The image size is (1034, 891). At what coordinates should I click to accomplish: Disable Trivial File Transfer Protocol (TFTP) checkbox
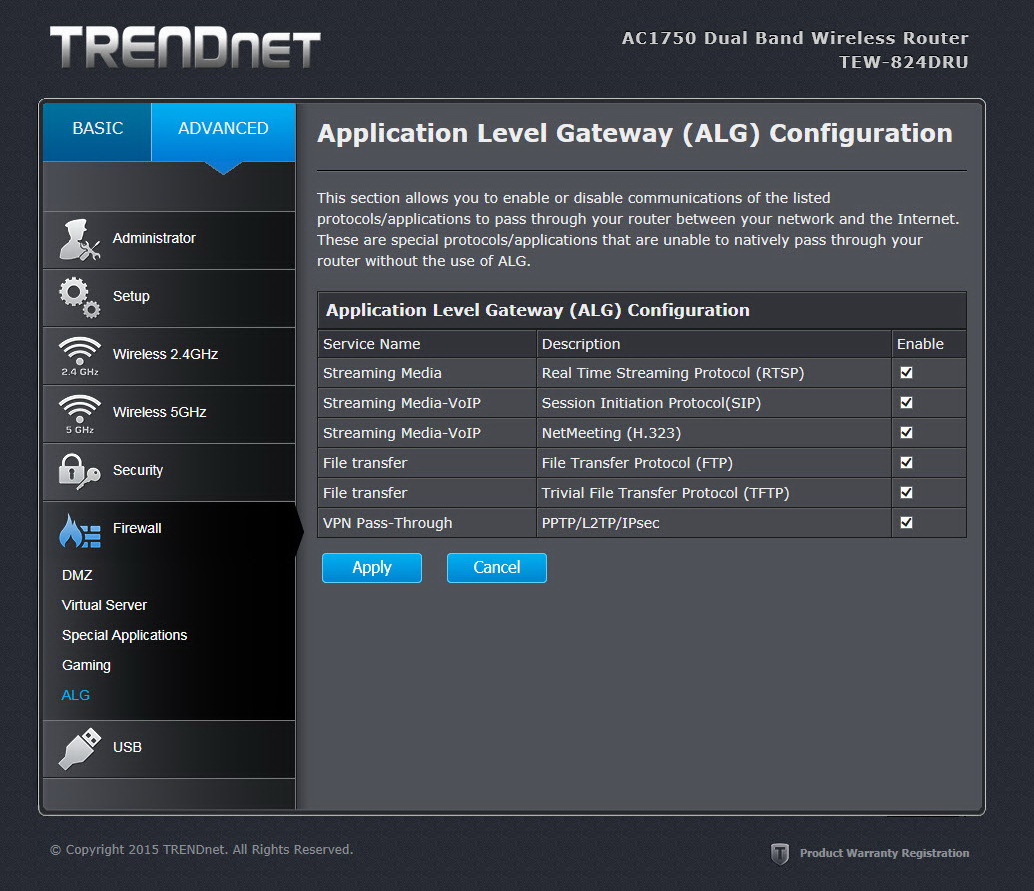click(907, 493)
